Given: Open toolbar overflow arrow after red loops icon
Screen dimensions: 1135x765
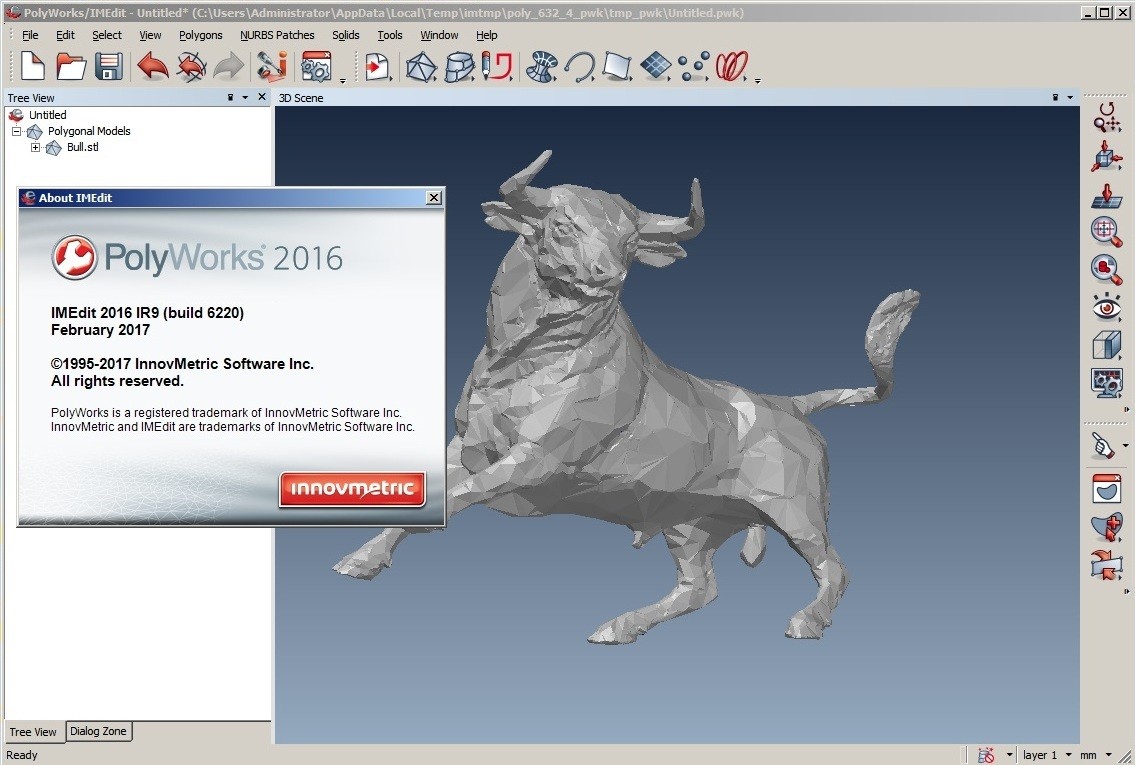Looking at the screenshot, I should coord(758,80).
